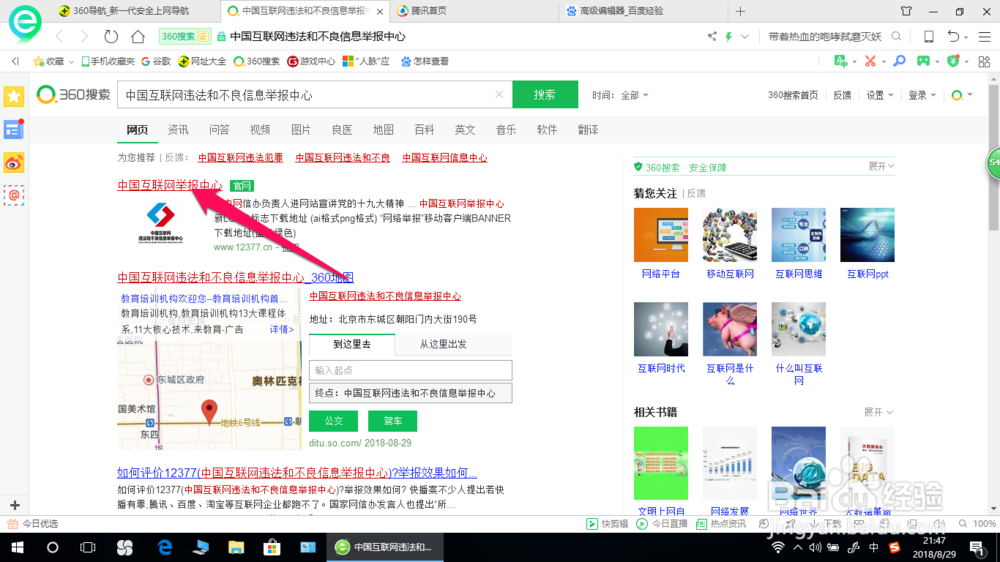Open the 如何评价12377 result link
Image resolution: width=1000 pixels, height=562 pixels.
click(x=297, y=473)
